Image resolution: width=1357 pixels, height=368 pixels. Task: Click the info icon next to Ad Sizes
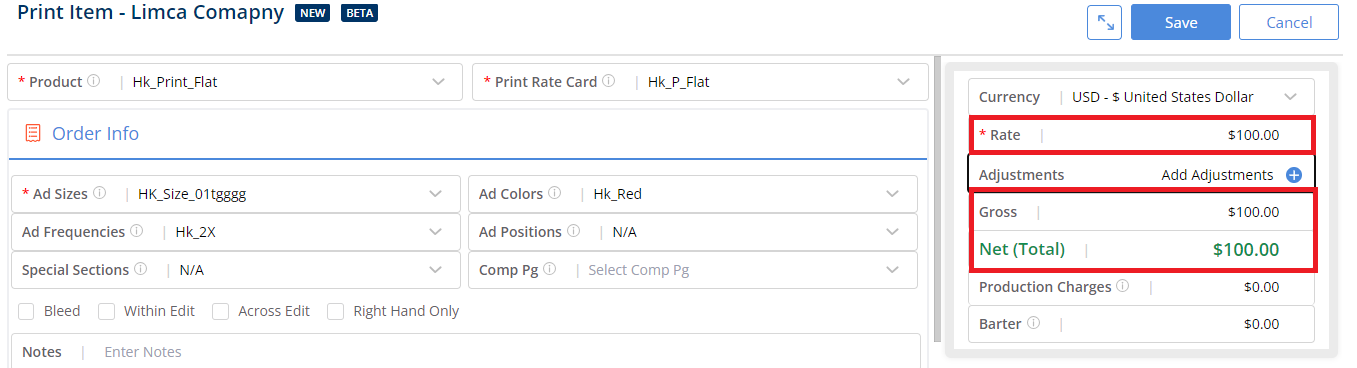coord(98,194)
